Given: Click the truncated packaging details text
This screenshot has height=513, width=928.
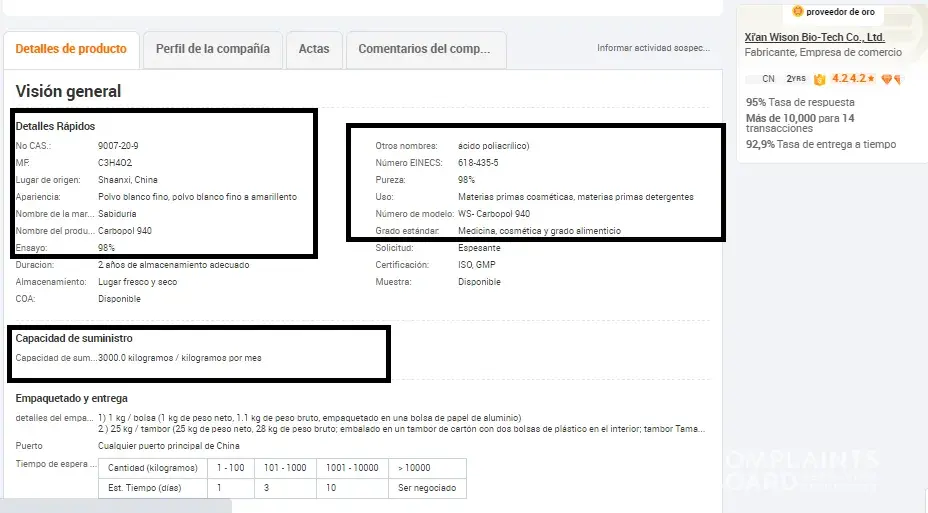Looking at the screenshot, I should (x=400, y=423).
